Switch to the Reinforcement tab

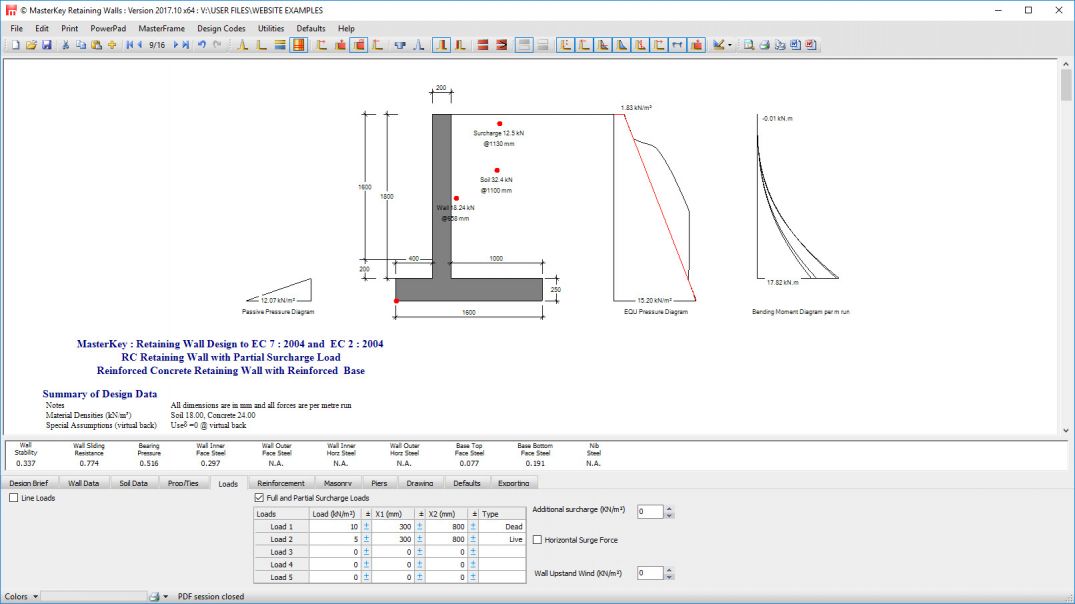(280, 482)
